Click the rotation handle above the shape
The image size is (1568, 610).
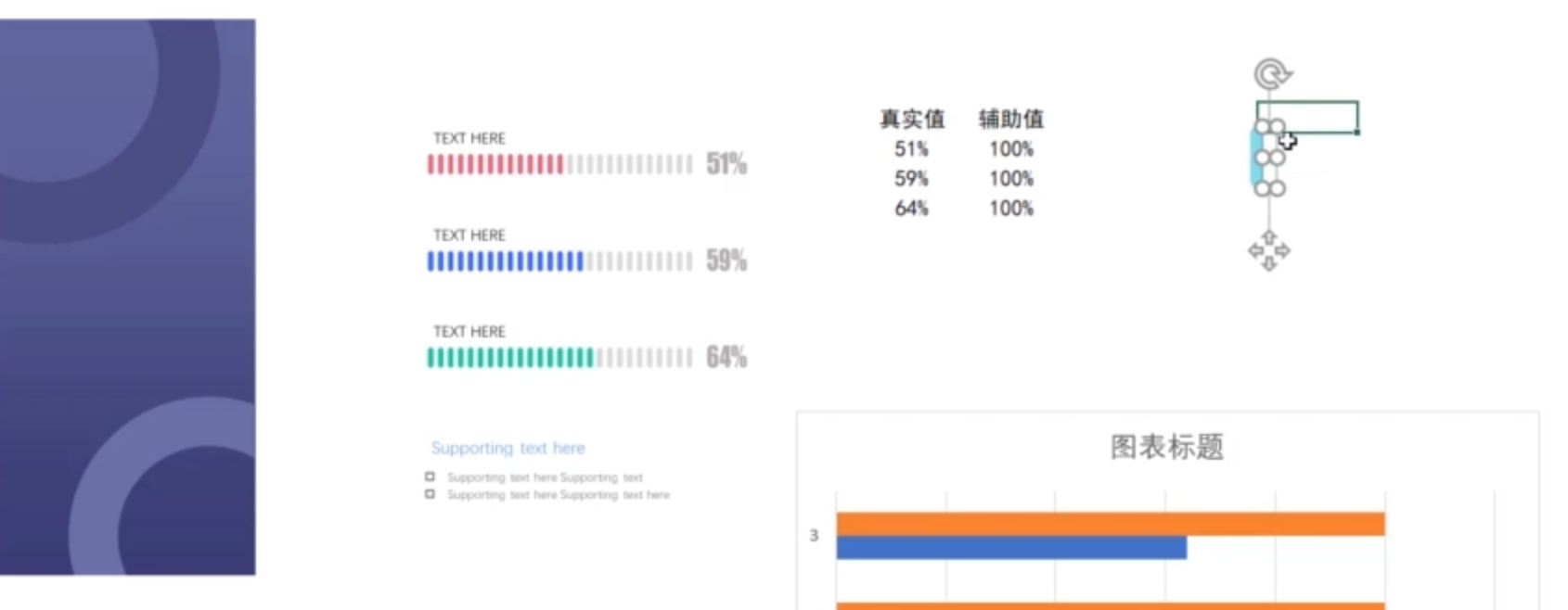[x=1272, y=73]
